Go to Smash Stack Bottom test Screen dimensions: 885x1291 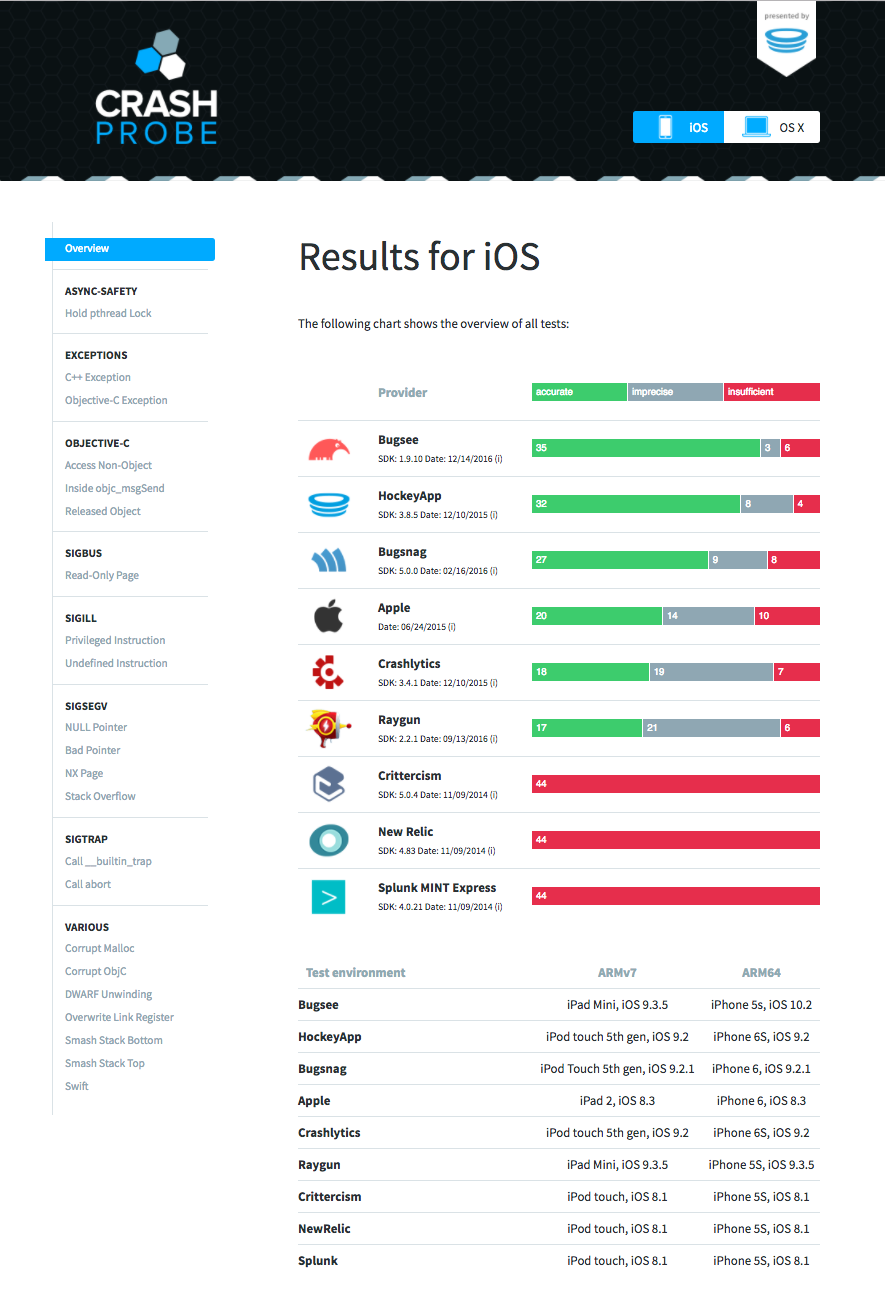tap(114, 1040)
